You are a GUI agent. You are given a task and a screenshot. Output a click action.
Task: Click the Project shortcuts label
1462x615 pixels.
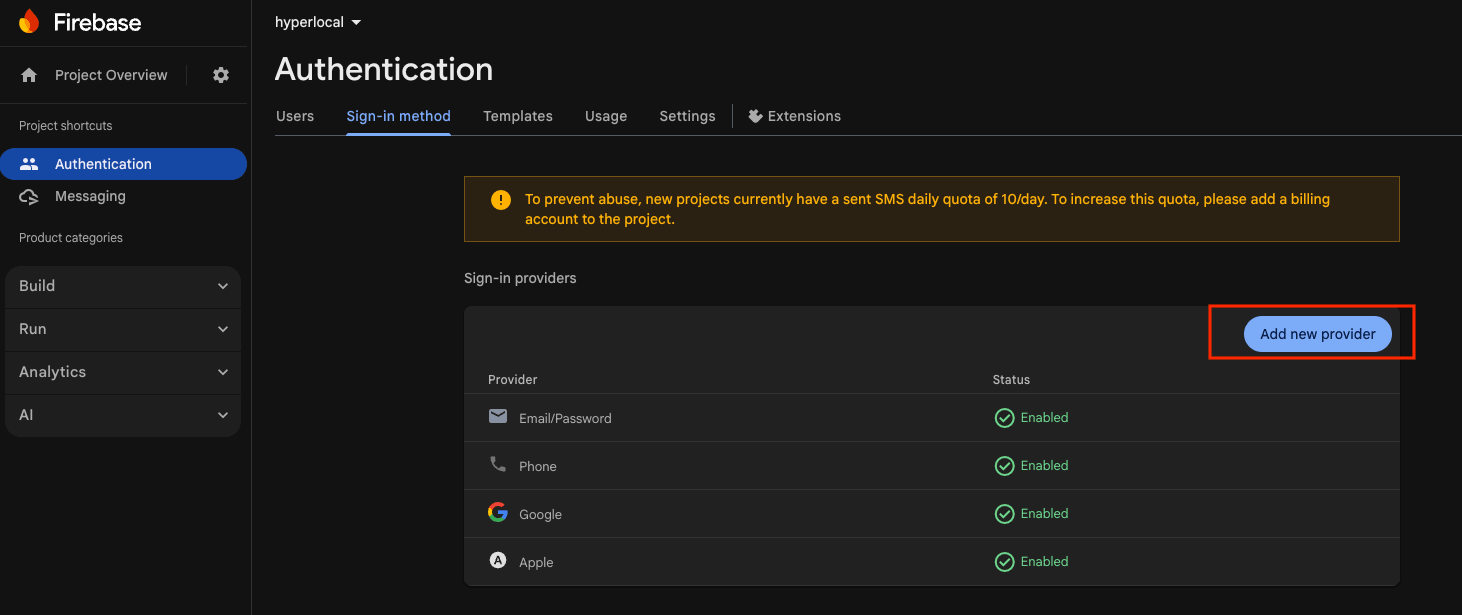66,126
